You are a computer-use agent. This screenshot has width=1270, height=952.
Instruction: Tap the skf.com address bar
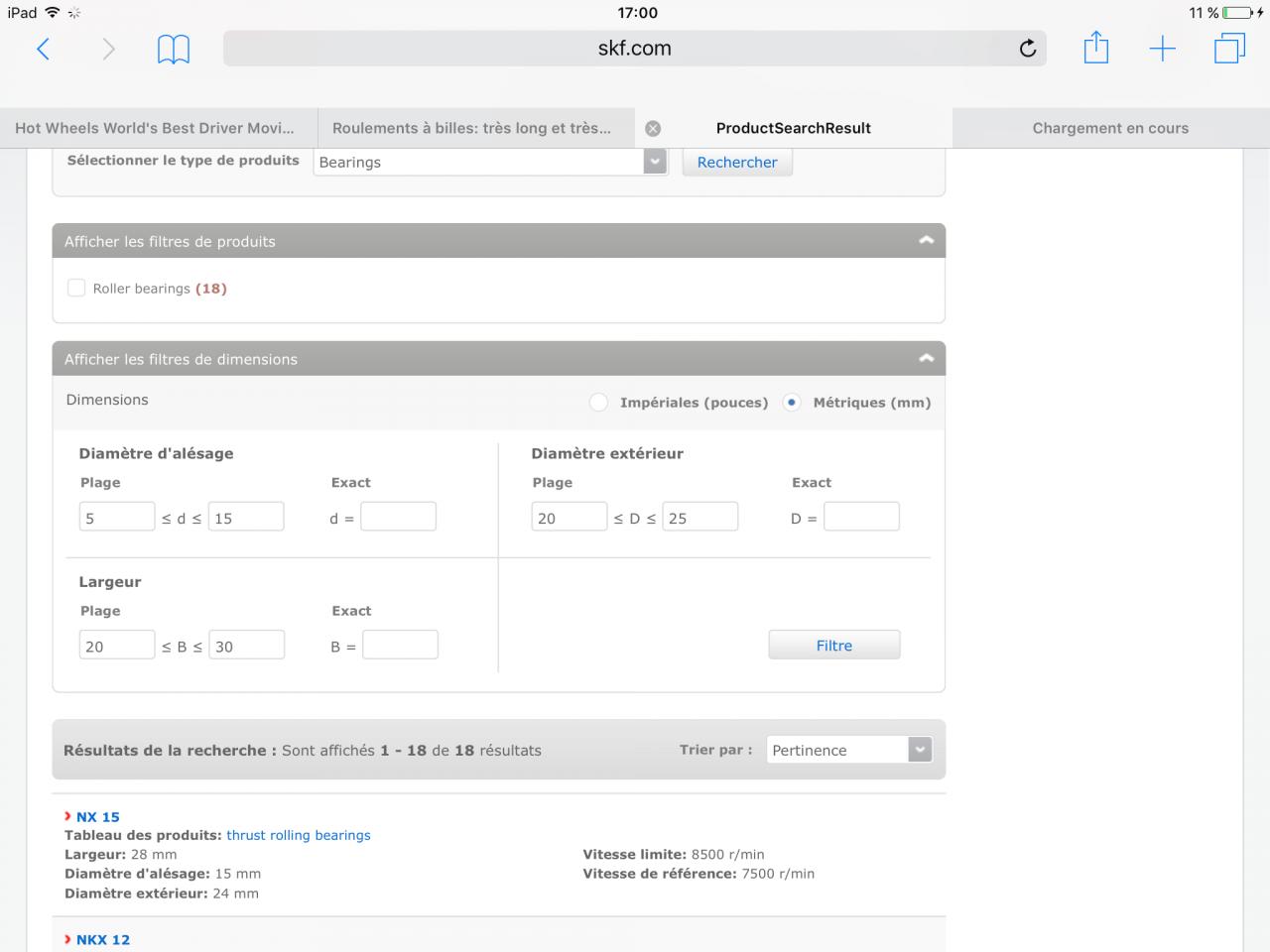[x=635, y=49]
